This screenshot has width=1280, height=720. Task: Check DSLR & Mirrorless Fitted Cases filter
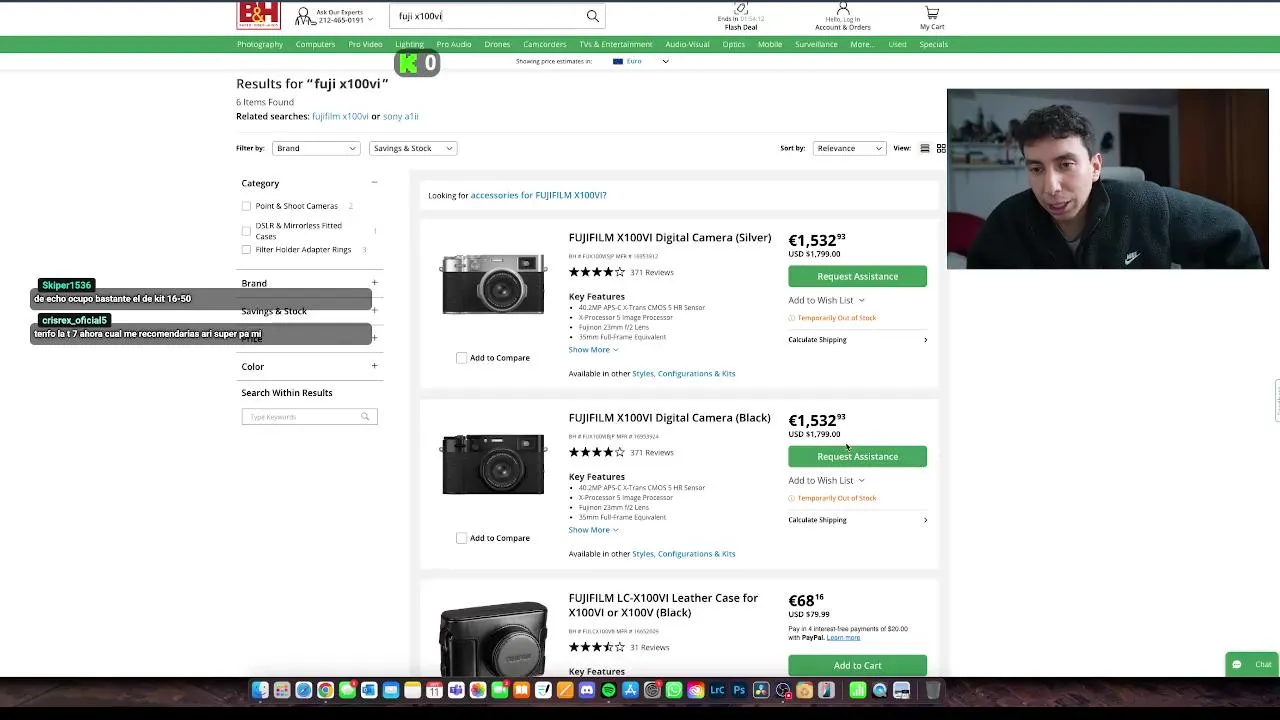(x=246, y=231)
